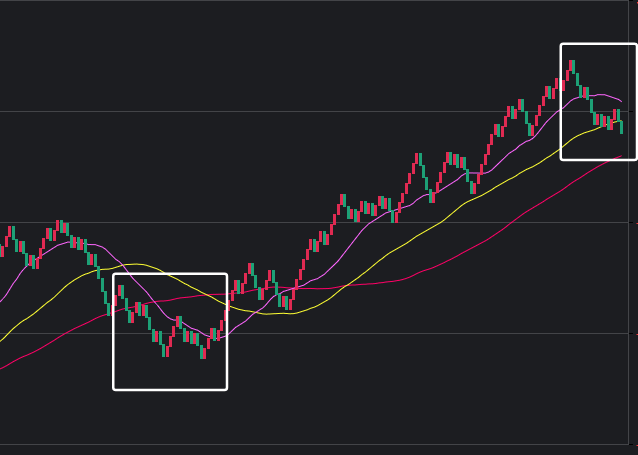Viewport: 638px width, 455px height.
Task: Click the last green candle at the right edge
Action: pos(621,125)
